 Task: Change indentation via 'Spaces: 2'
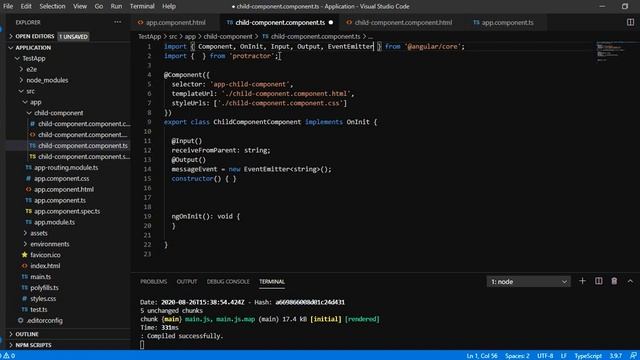pos(517,356)
